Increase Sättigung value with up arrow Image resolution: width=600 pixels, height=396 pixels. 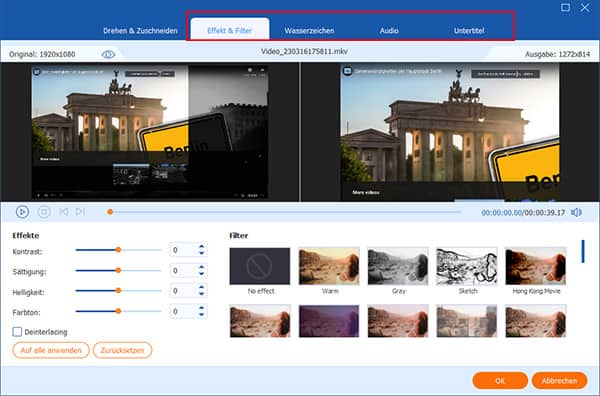(x=202, y=267)
